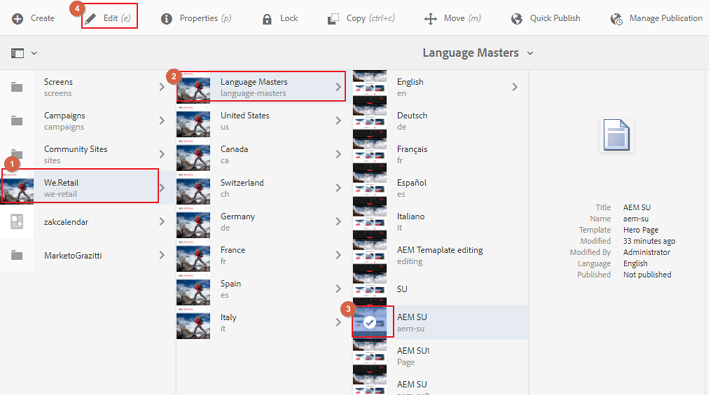
Task: Select the We.Retail site item
Action: 80,188
